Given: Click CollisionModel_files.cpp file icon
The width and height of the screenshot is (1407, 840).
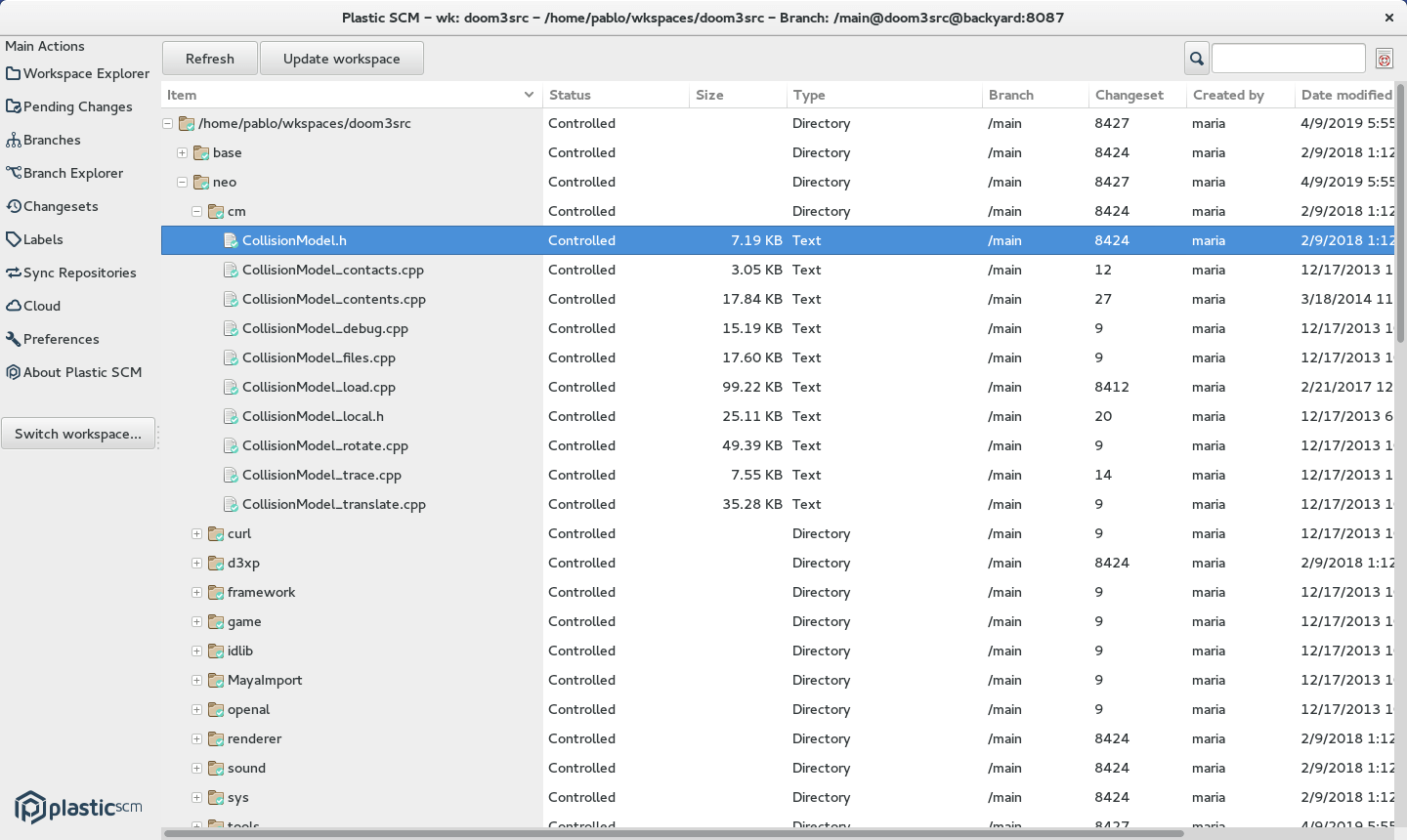Looking at the screenshot, I should tap(231, 357).
